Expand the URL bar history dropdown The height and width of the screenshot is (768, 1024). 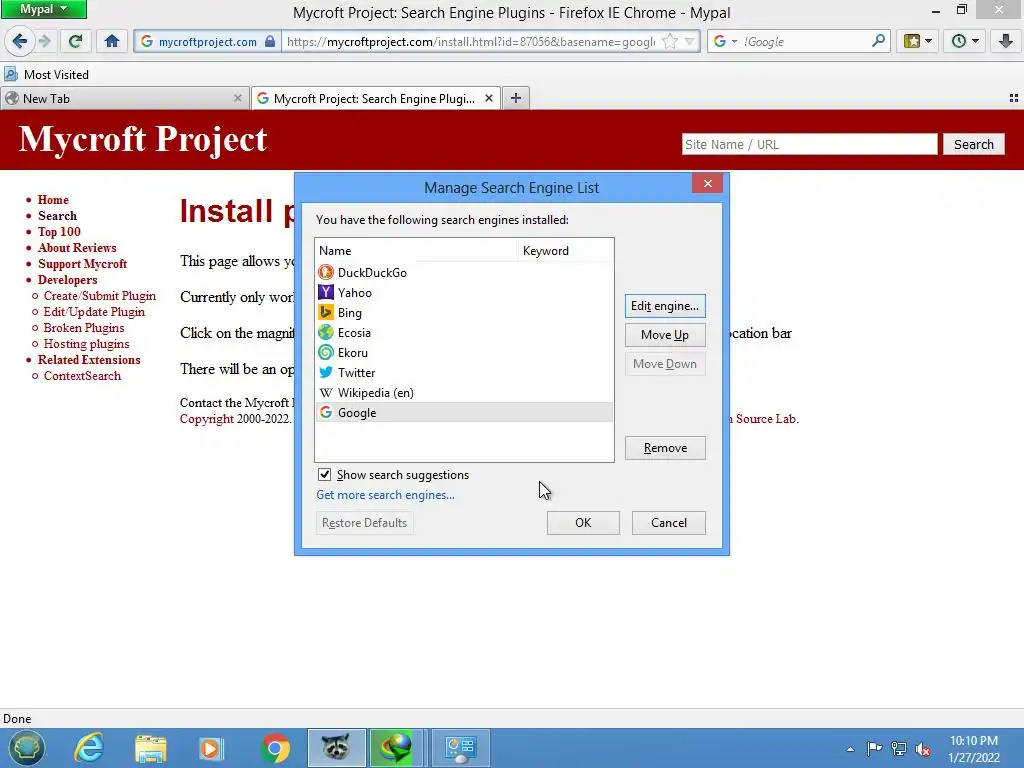(x=690, y=42)
